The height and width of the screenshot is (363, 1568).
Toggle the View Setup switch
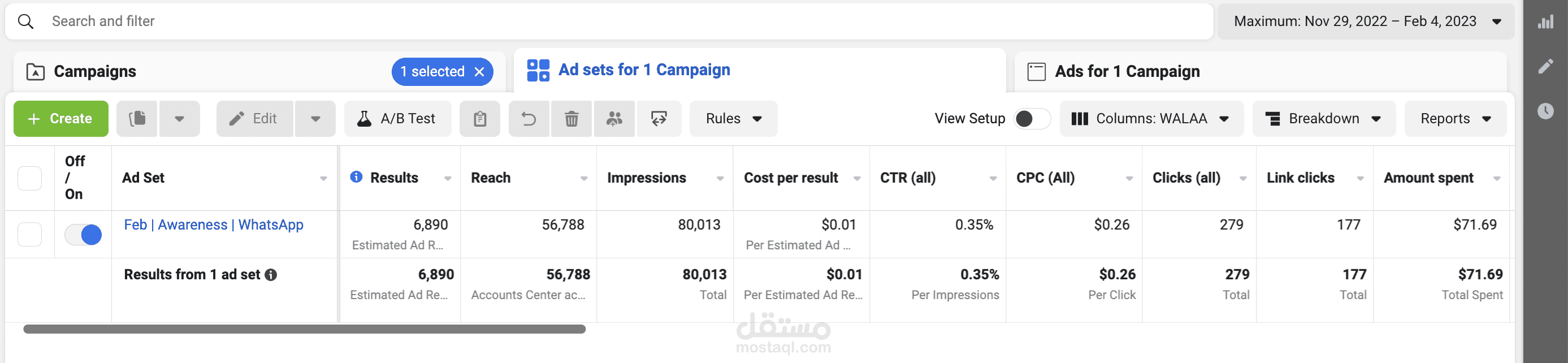pos(1032,119)
